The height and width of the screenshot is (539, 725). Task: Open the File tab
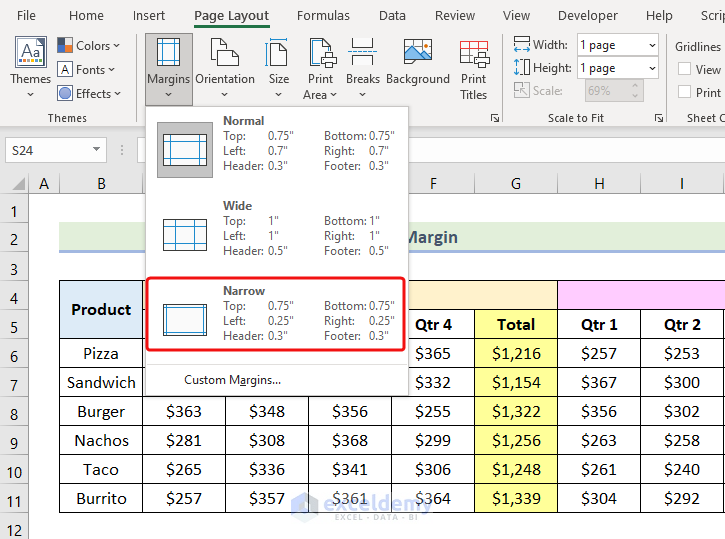26,16
